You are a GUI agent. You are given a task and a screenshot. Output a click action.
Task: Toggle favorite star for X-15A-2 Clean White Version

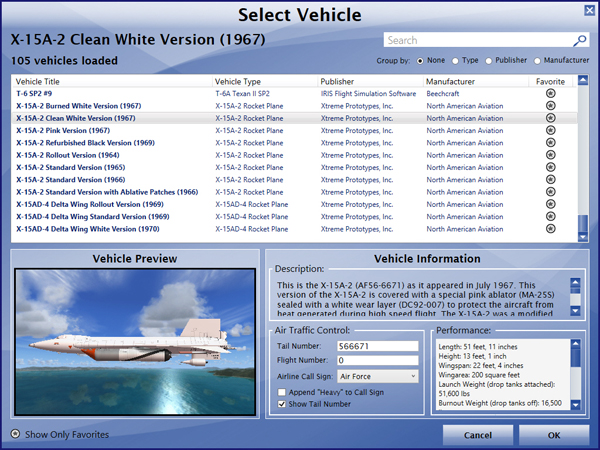tap(551, 118)
